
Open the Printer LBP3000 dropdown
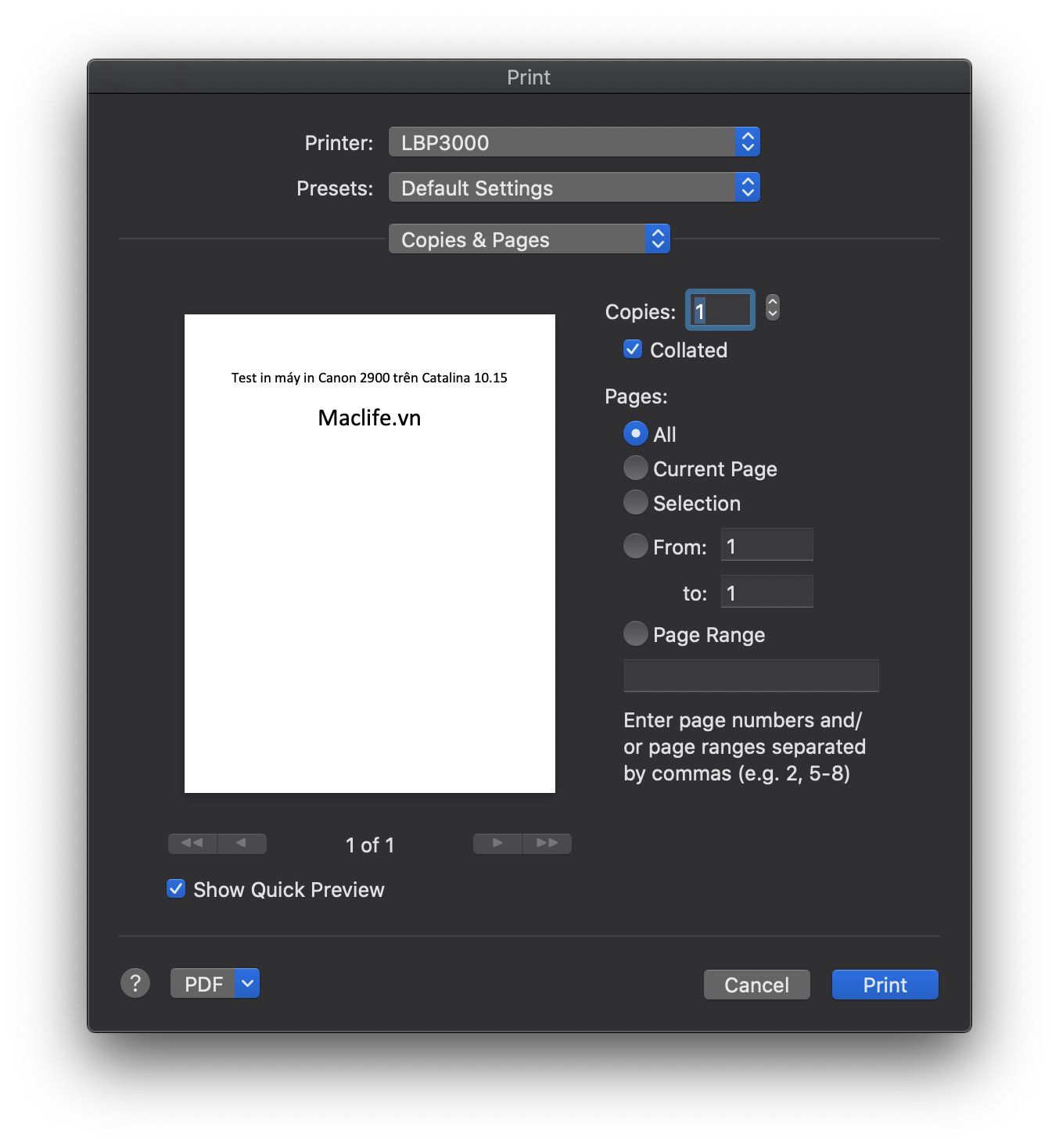pyautogui.click(x=573, y=142)
